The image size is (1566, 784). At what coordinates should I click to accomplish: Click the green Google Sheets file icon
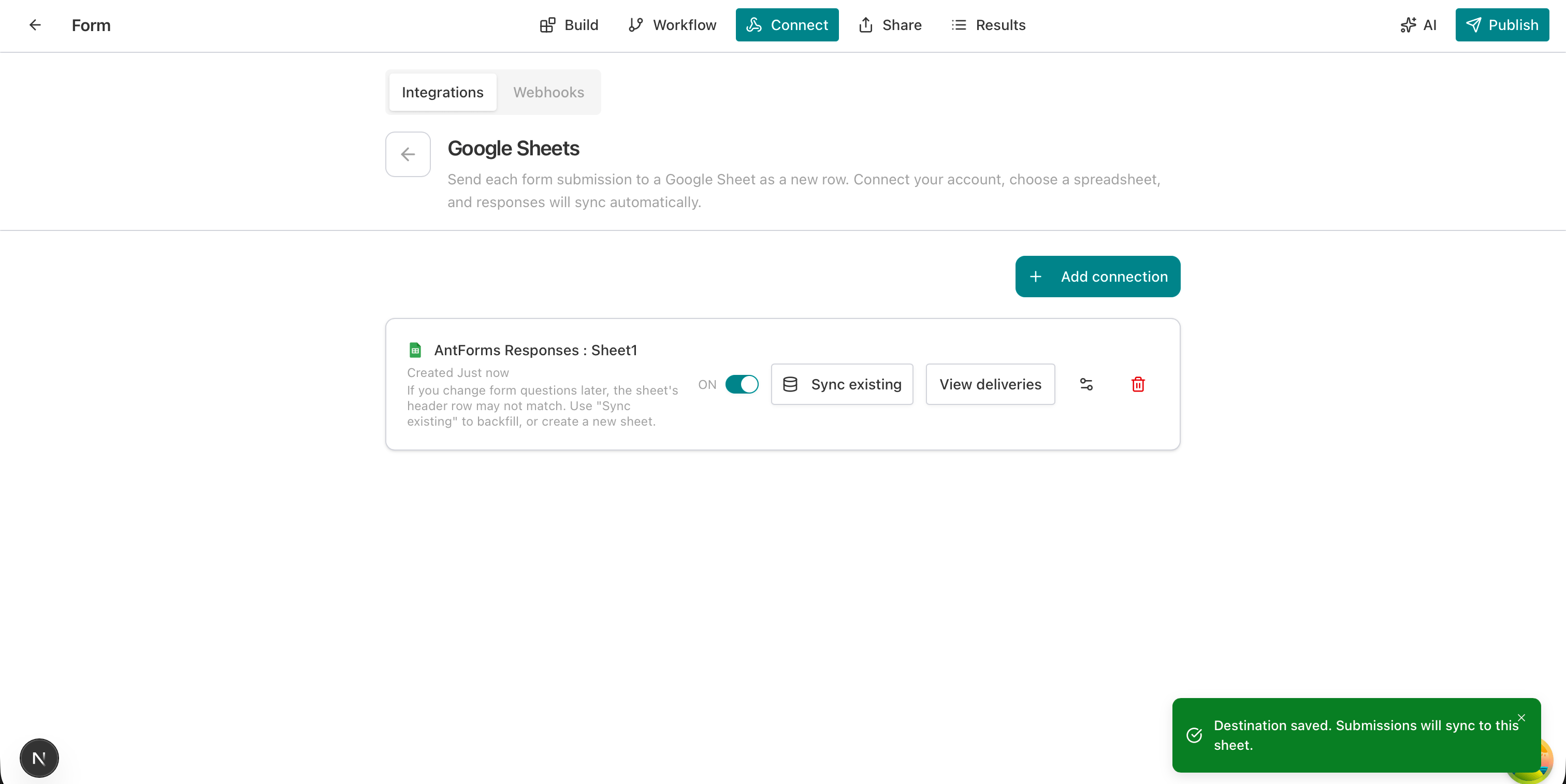pyautogui.click(x=415, y=350)
